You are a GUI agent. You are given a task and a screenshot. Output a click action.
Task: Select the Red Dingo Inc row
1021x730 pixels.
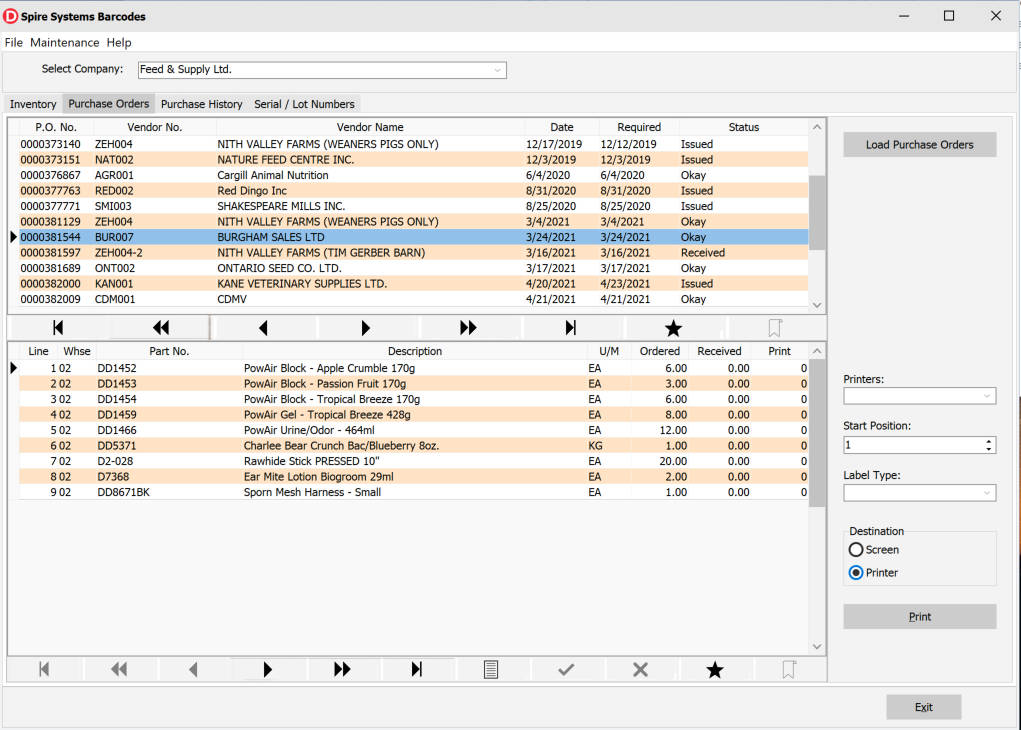point(413,191)
